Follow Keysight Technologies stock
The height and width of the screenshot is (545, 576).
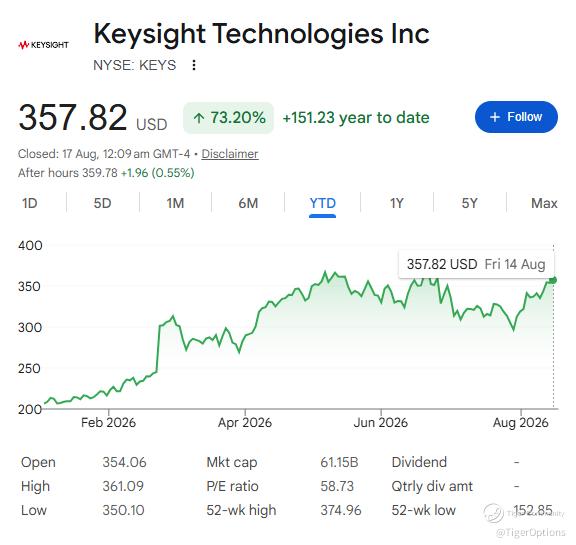(516, 117)
